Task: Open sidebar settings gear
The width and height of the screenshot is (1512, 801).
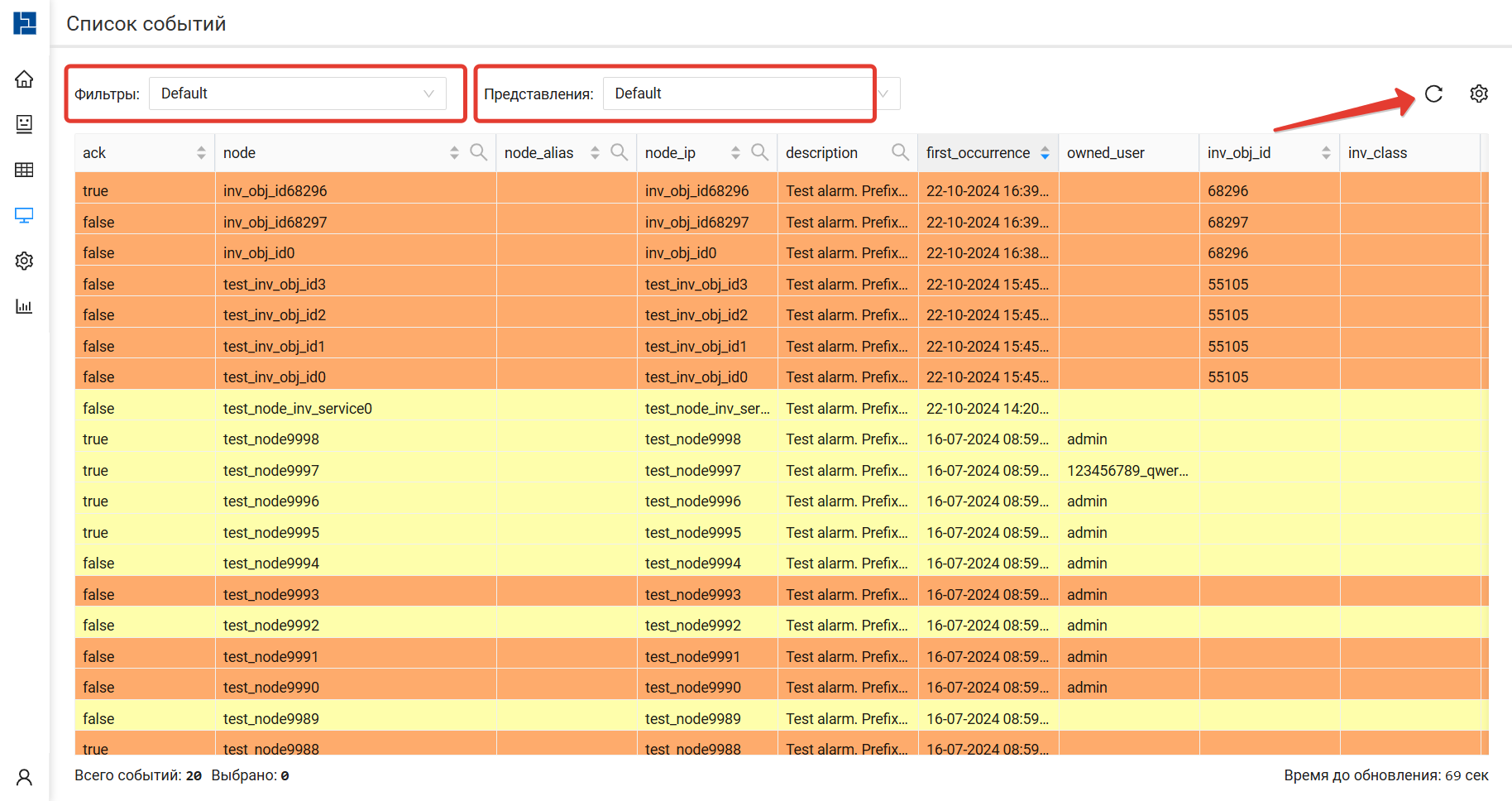Action: (24, 261)
